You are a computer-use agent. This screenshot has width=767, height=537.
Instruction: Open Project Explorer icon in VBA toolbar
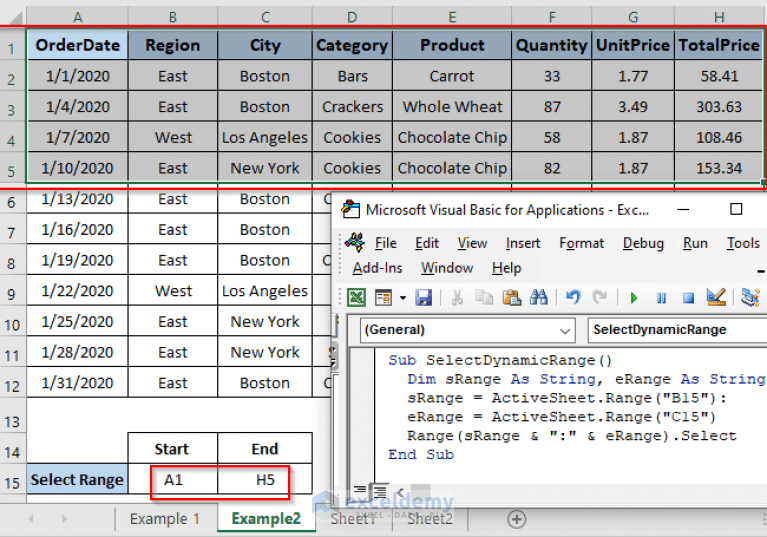(750, 297)
